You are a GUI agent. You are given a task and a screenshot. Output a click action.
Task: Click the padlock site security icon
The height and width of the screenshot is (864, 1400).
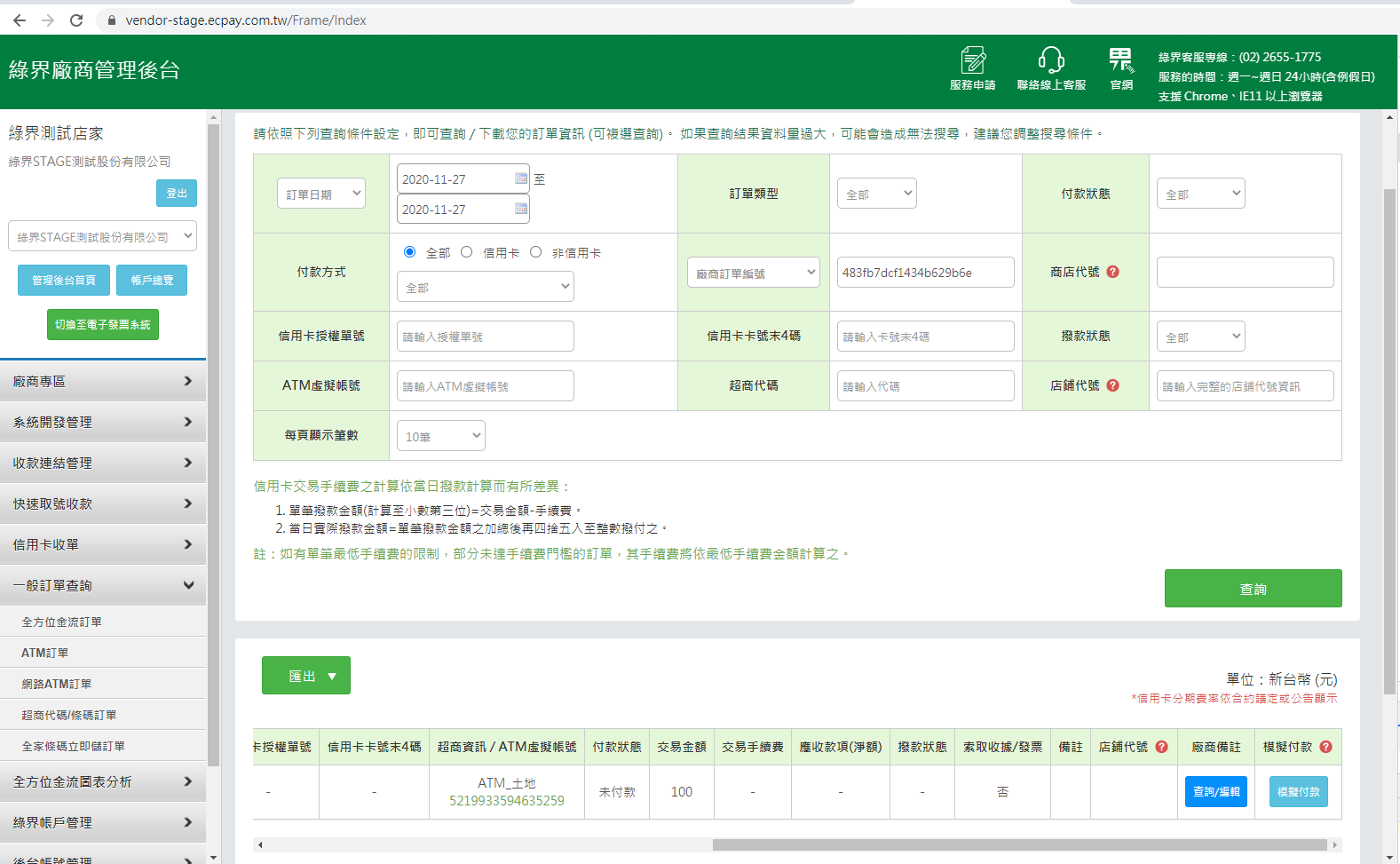point(111,20)
